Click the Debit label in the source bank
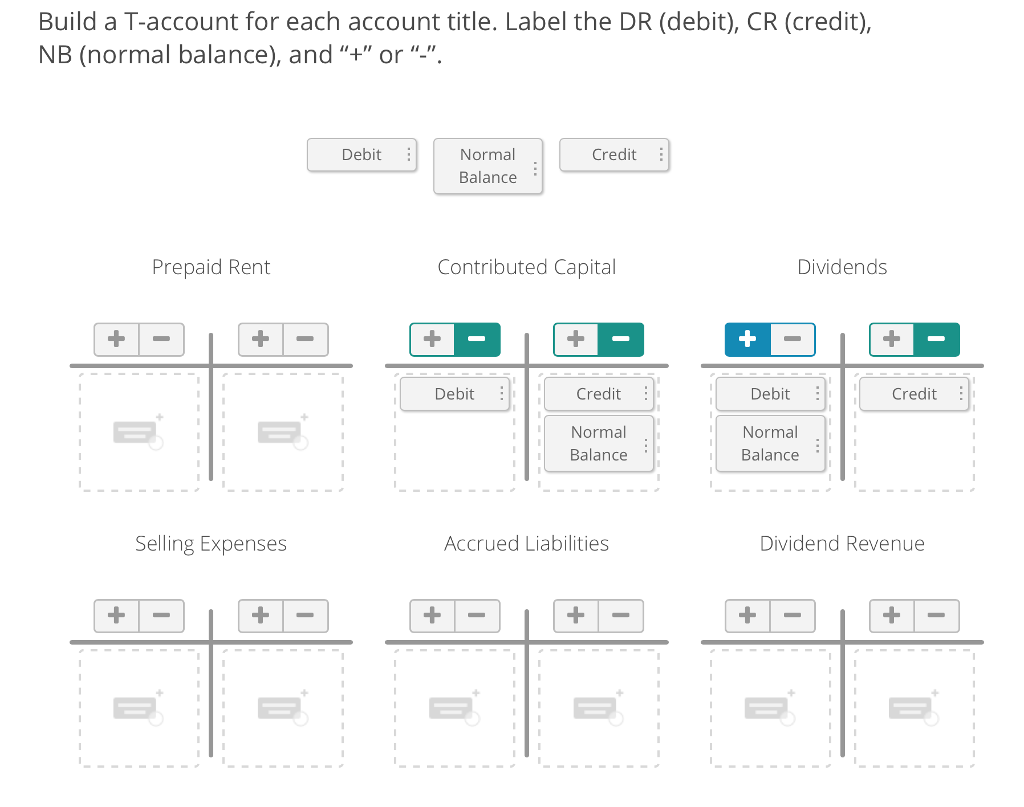This screenshot has width=1024, height=807. (x=362, y=155)
